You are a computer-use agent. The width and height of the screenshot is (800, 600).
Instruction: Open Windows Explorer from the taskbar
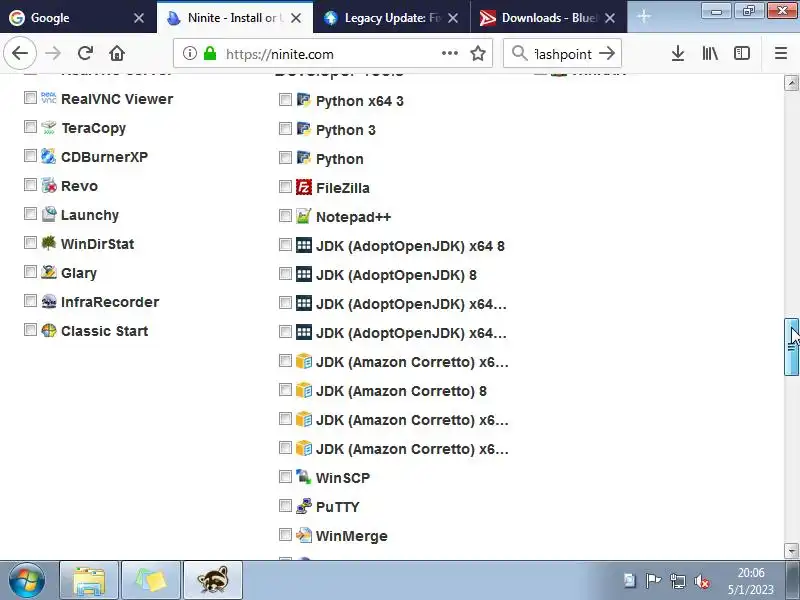(x=89, y=580)
